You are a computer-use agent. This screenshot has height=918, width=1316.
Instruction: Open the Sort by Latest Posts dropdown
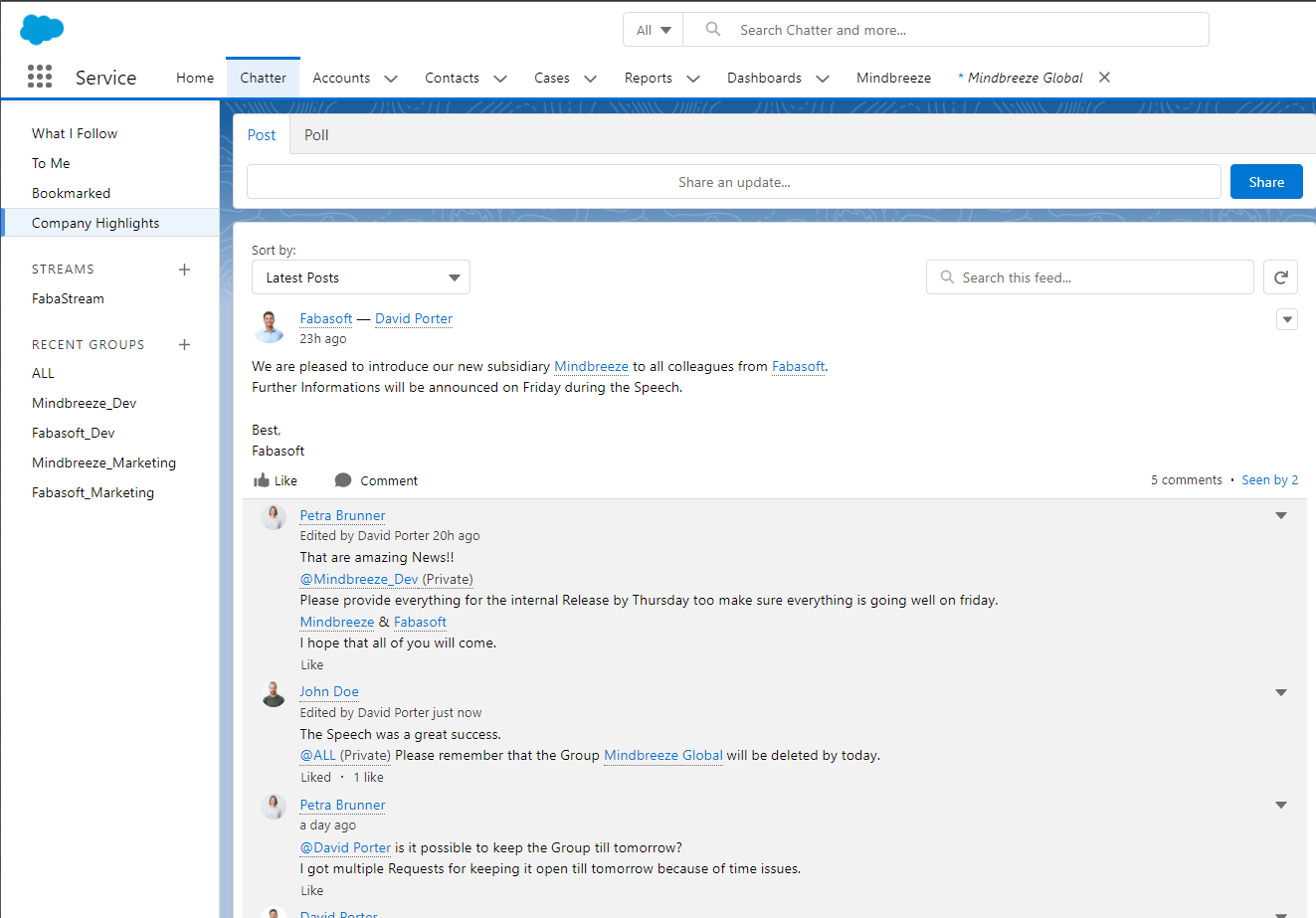[x=361, y=277]
